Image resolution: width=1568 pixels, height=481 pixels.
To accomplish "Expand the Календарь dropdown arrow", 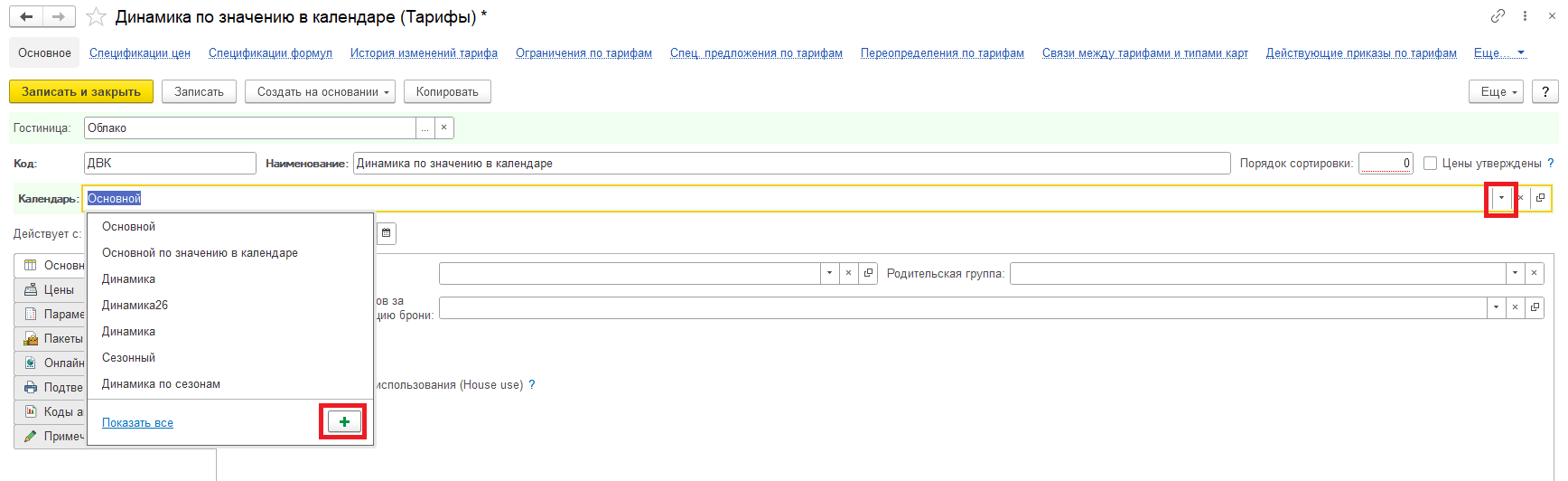I will (1501, 198).
